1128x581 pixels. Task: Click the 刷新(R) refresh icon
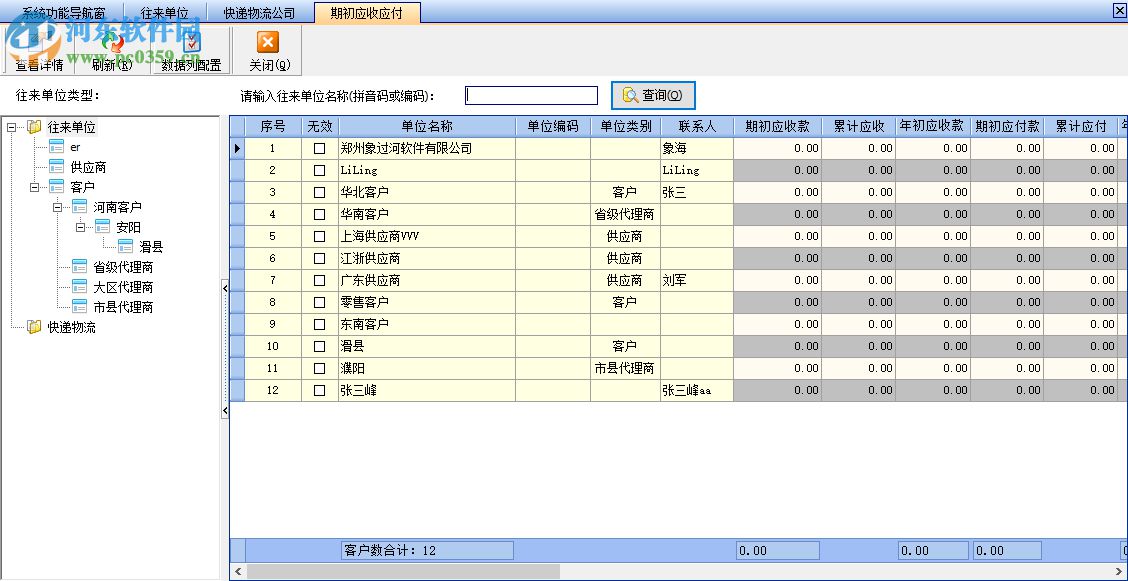click(x=114, y=43)
